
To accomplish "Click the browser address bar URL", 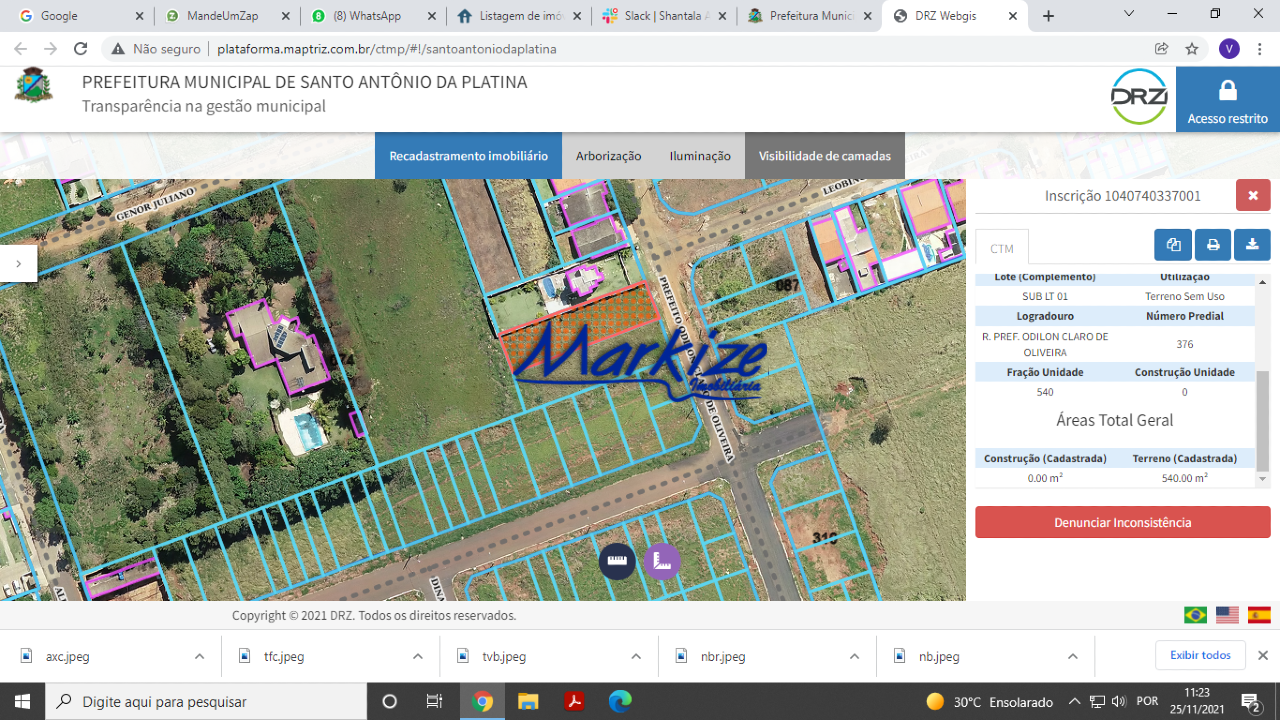I will tap(387, 48).
